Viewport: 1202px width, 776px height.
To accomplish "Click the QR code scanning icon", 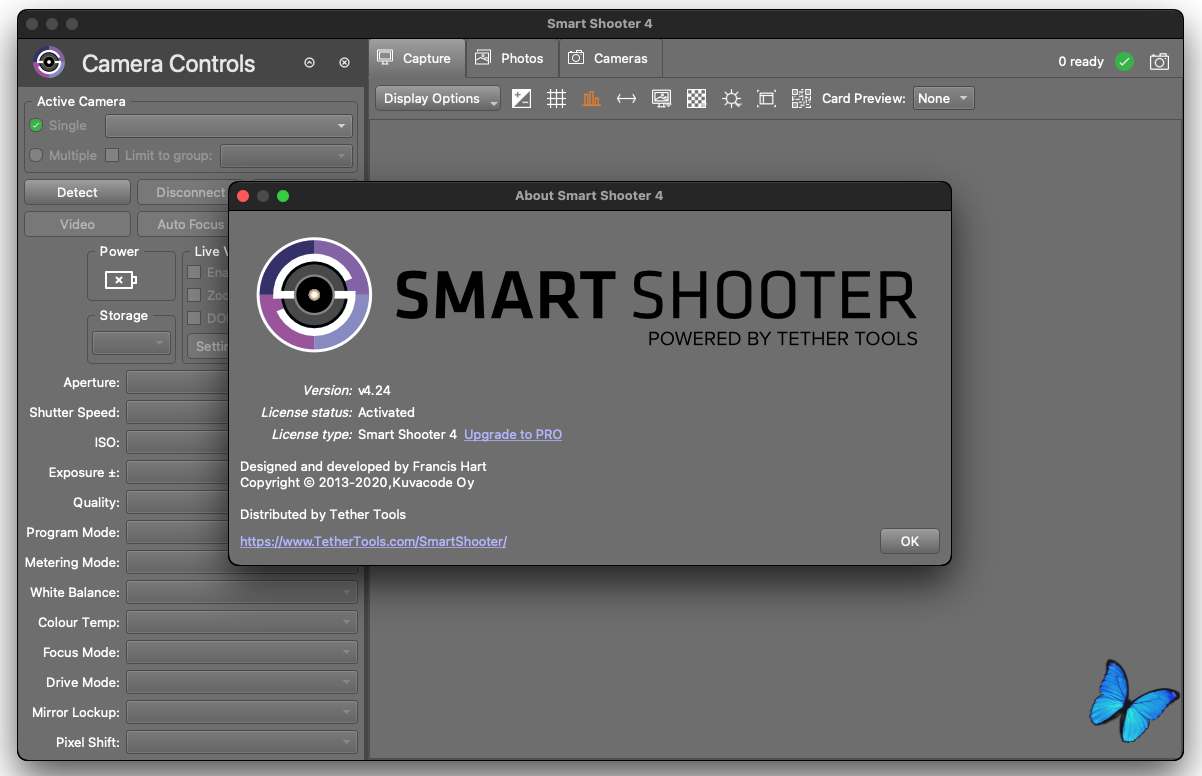I will (x=801, y=98).
